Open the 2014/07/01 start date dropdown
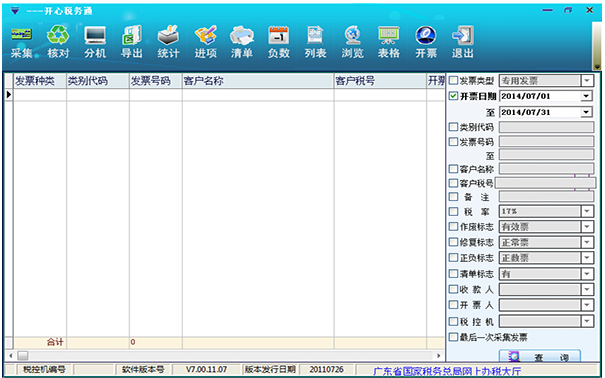The height and width of the screenshot is (378, 605). coord(586,96)
